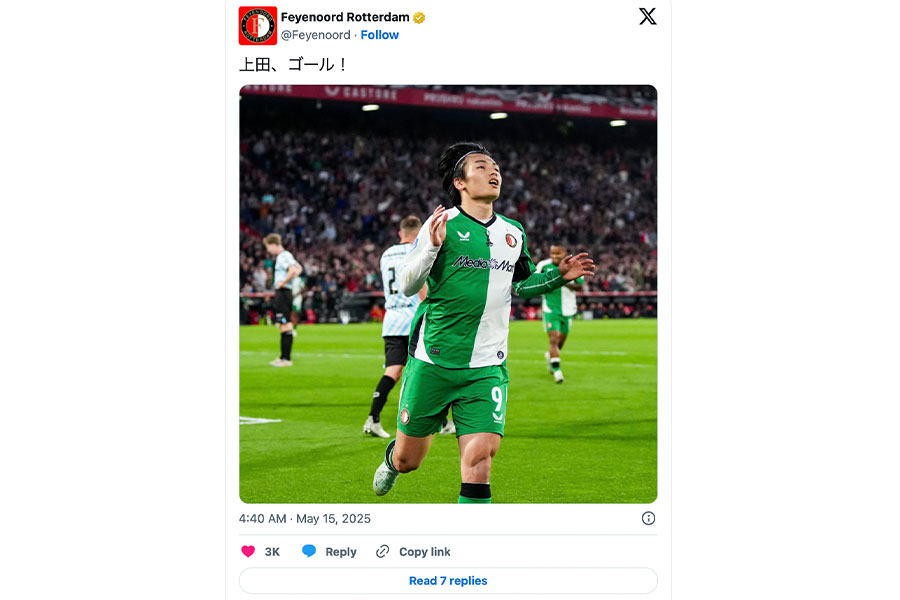The width and height of the screenshot is (900, 600).
Task: Click the blue reply speech bubble icon
Action: (309, 551)
